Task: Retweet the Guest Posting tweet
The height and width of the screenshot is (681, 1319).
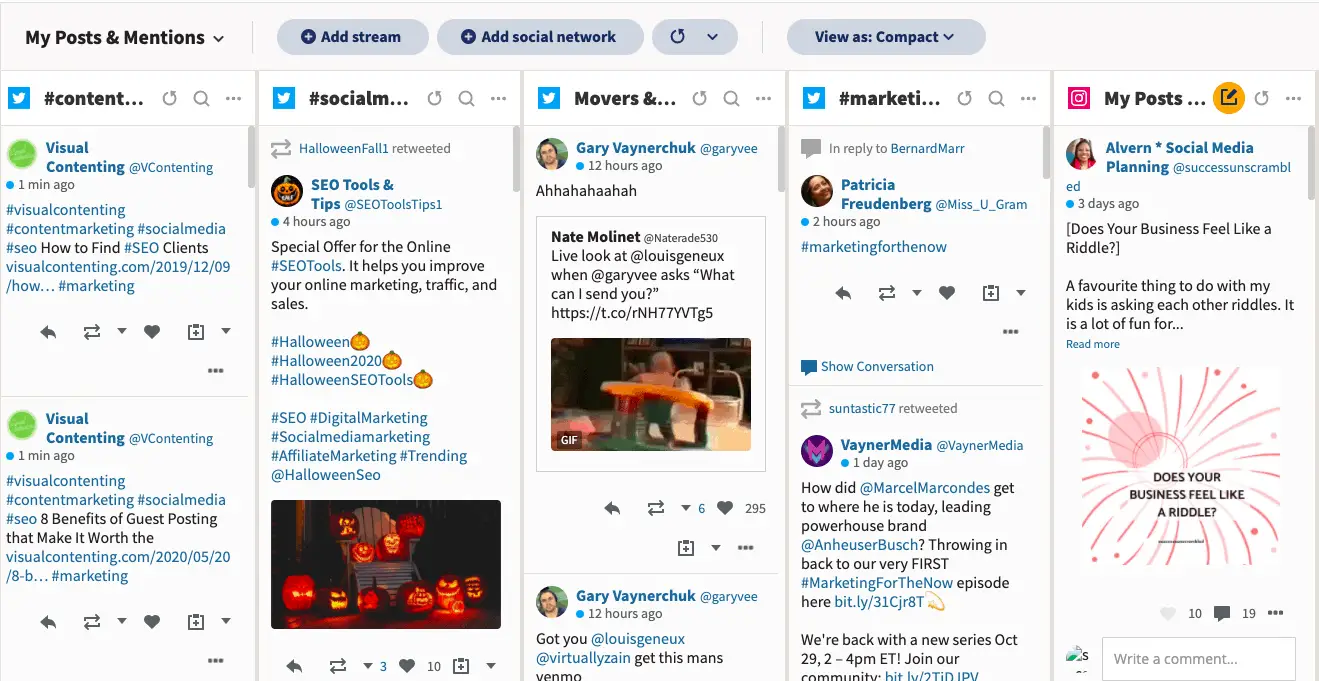Action: (x=92, y=622)
